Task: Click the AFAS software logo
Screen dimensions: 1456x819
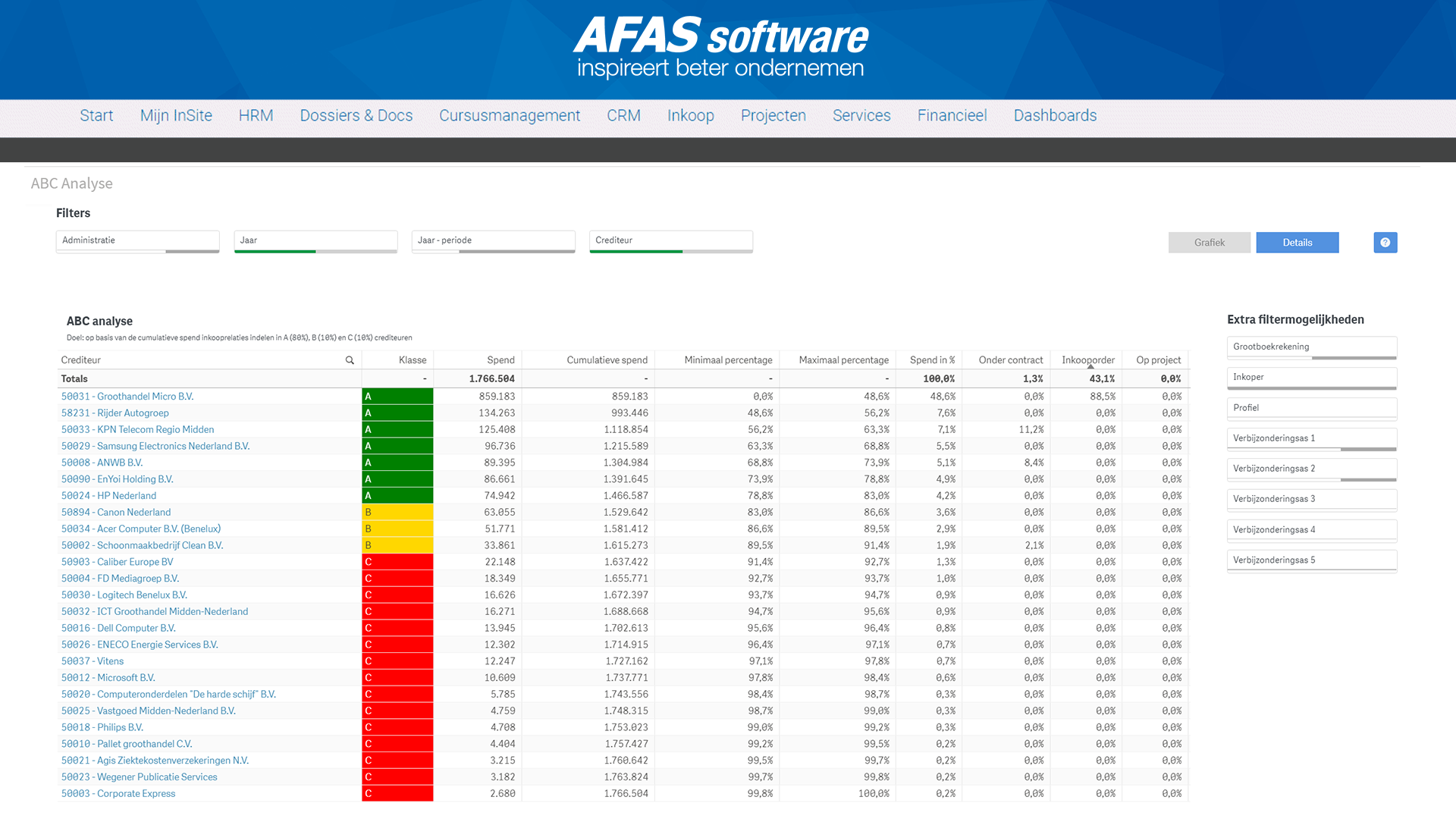Action: pos(720,47)
